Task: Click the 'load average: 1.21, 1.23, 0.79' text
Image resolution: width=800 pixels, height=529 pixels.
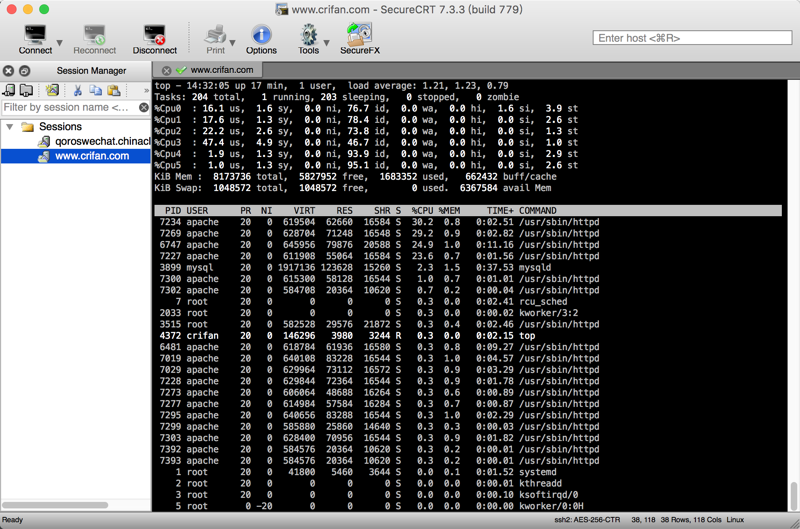Action: tap(428, 86)
